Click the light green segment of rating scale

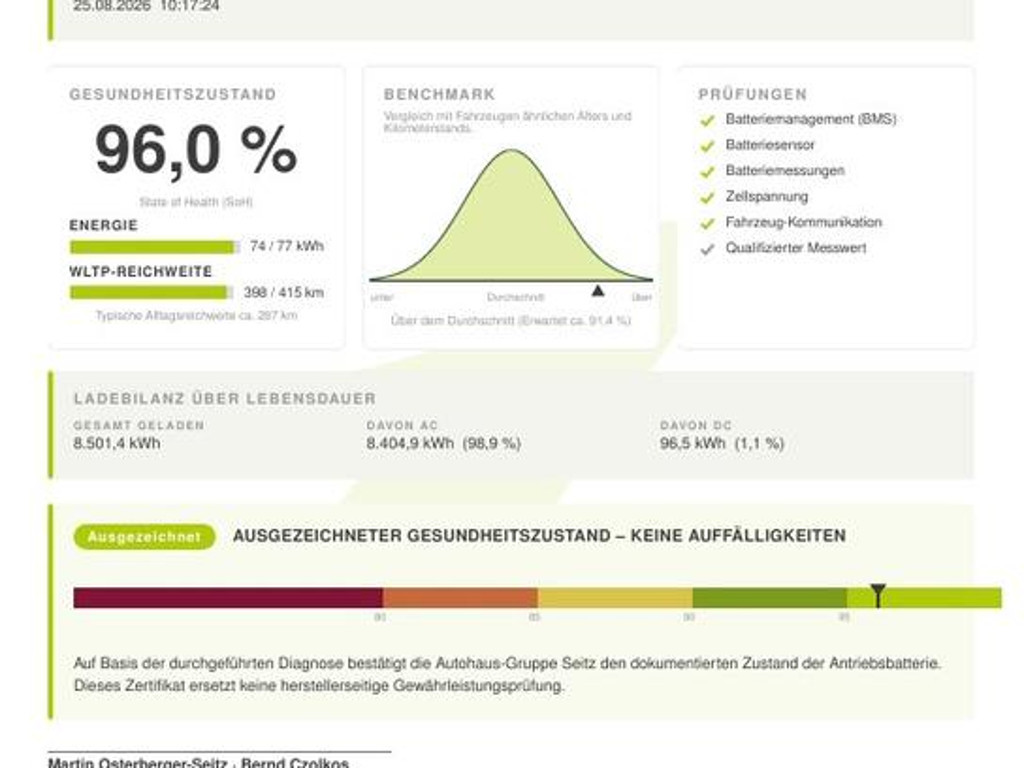point(925,598)
